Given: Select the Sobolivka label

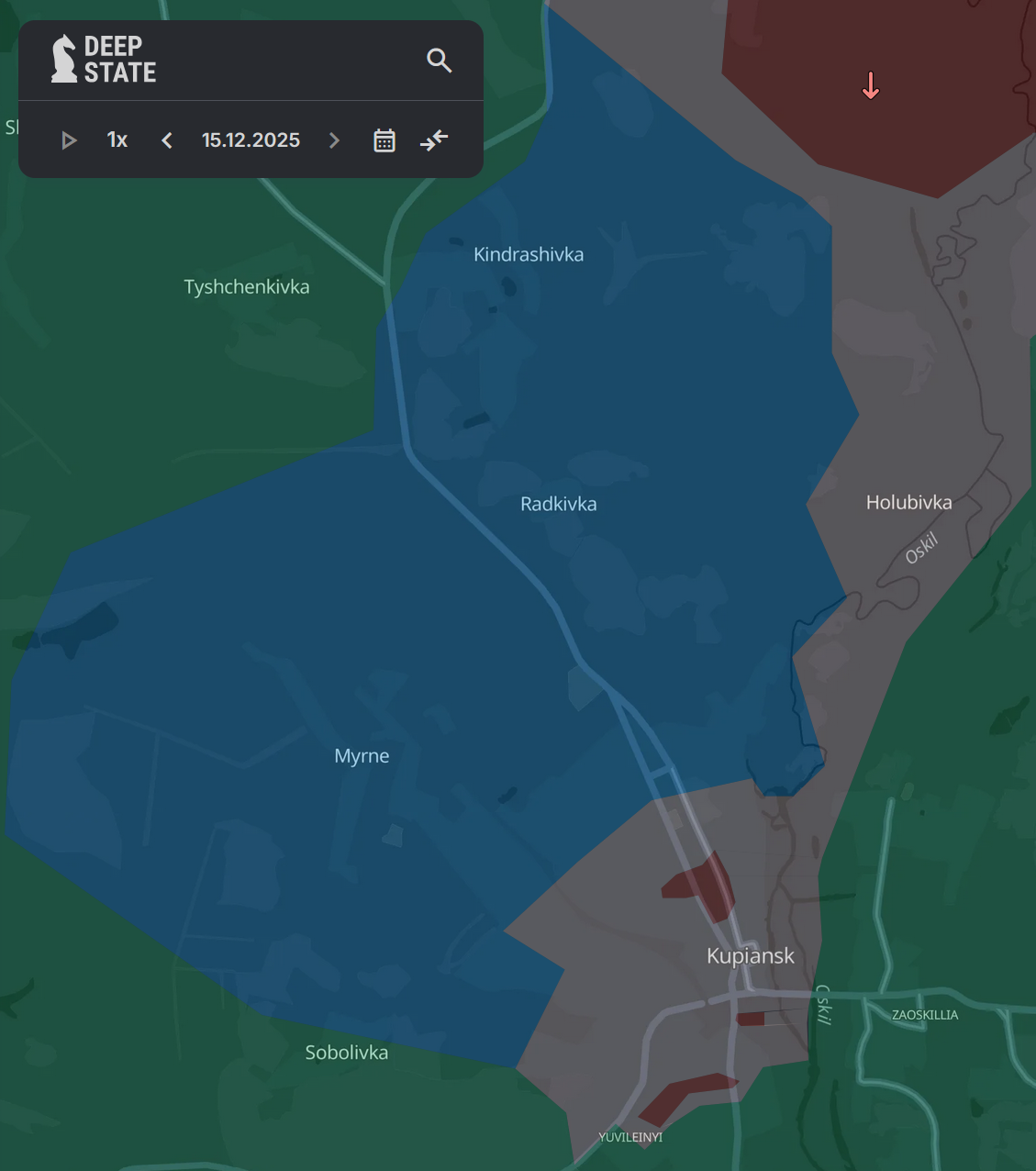Looking at the screenshot, I should pyautogui.click(x=346, y=1053).
